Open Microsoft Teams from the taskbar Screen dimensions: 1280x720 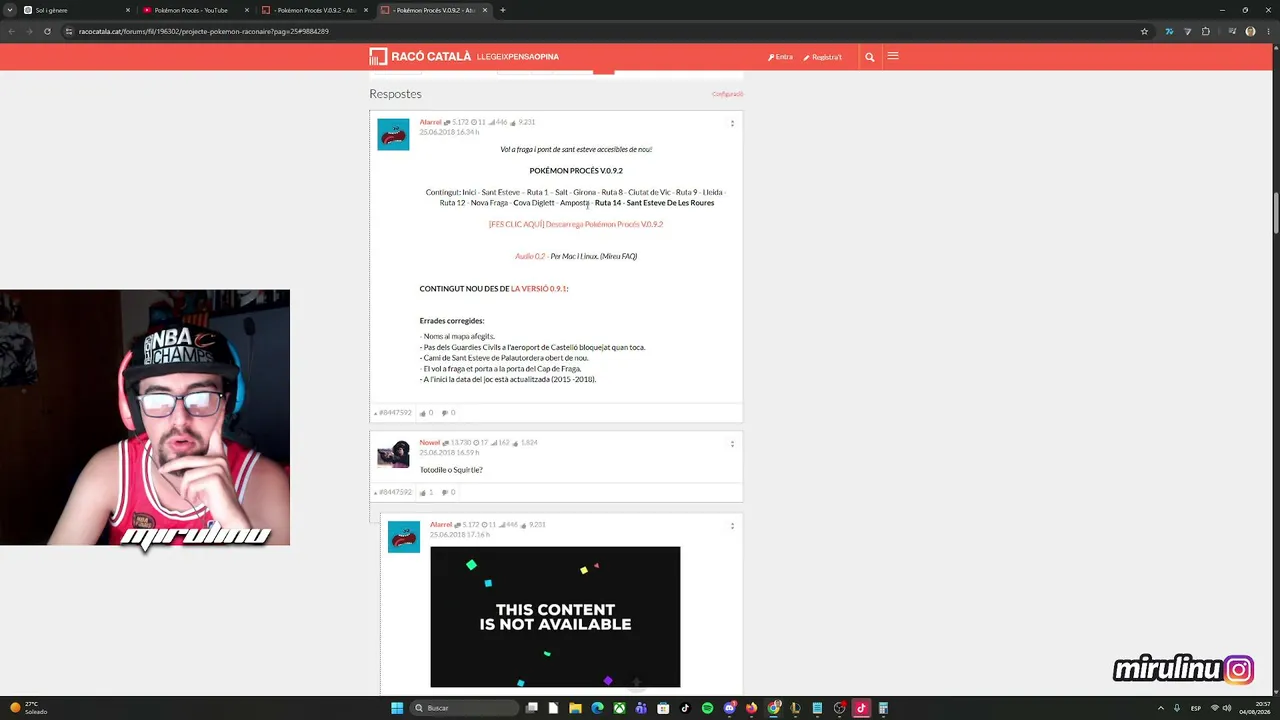[641, 708]
